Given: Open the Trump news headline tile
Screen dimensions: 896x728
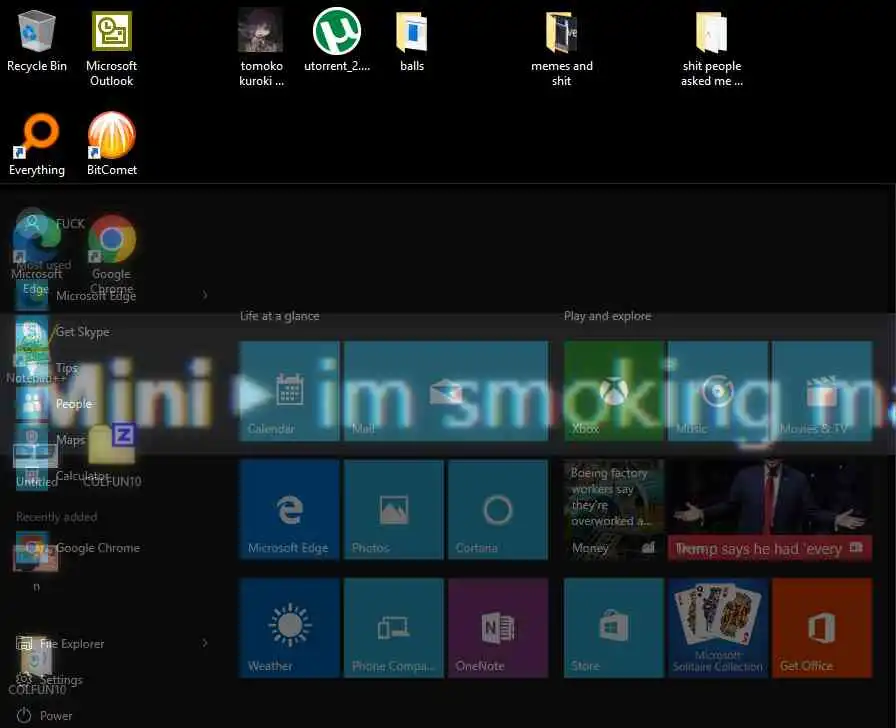Looking at the screenshot, I should click(x=770, y=509).
